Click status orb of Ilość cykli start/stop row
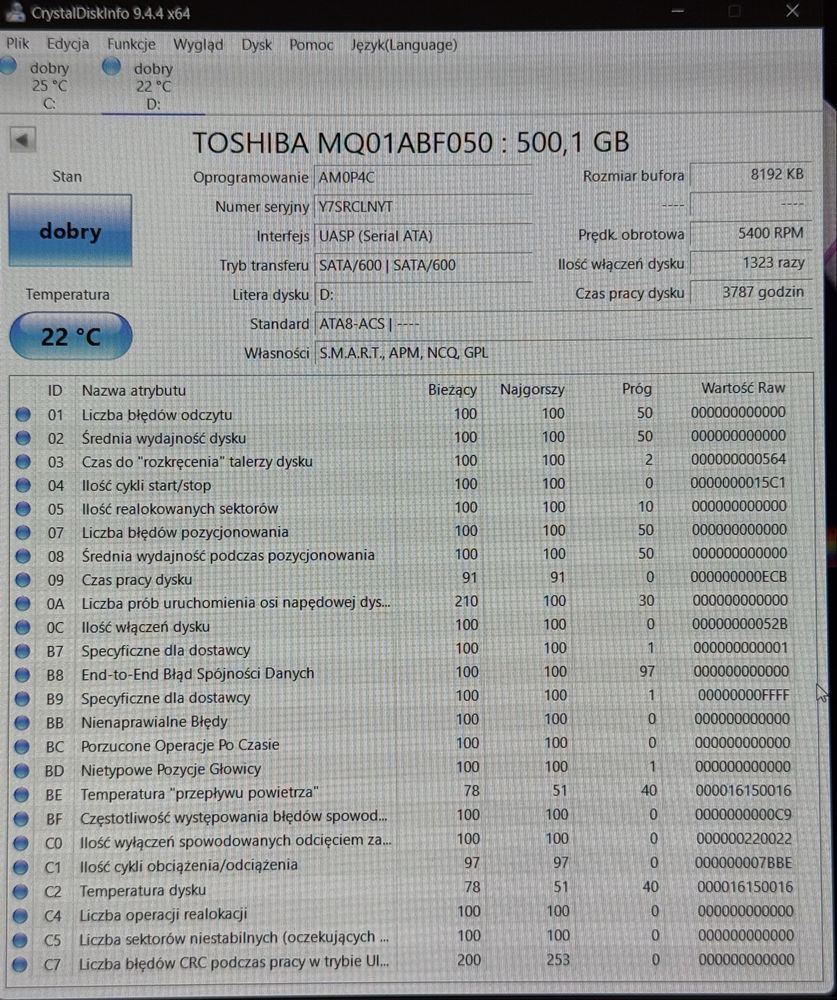 24,485
